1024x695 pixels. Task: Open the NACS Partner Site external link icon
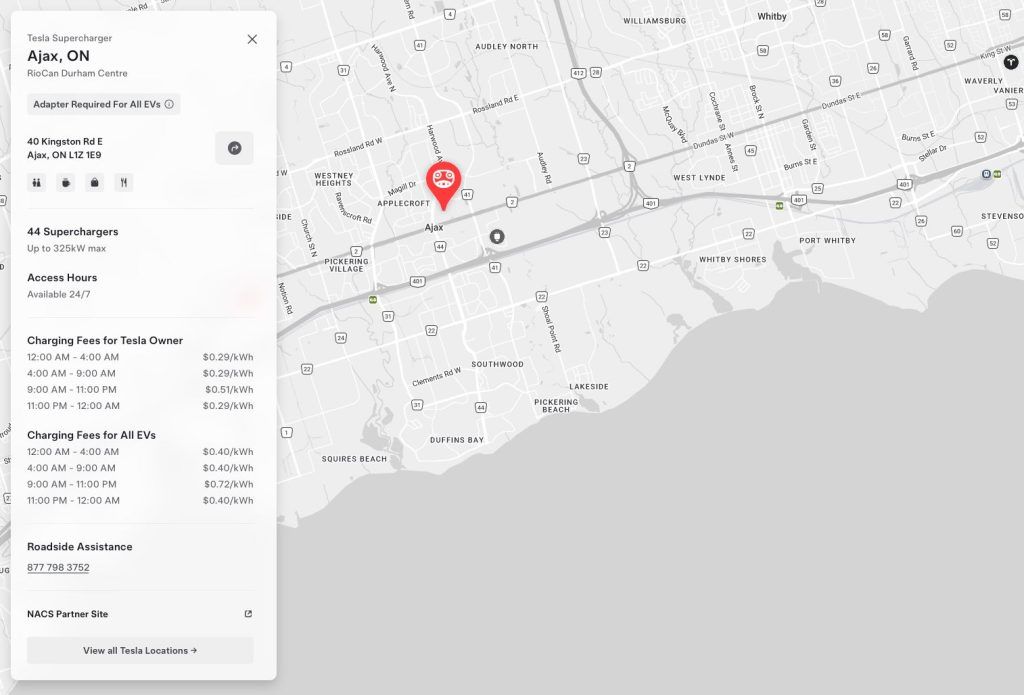coord(248,614)
